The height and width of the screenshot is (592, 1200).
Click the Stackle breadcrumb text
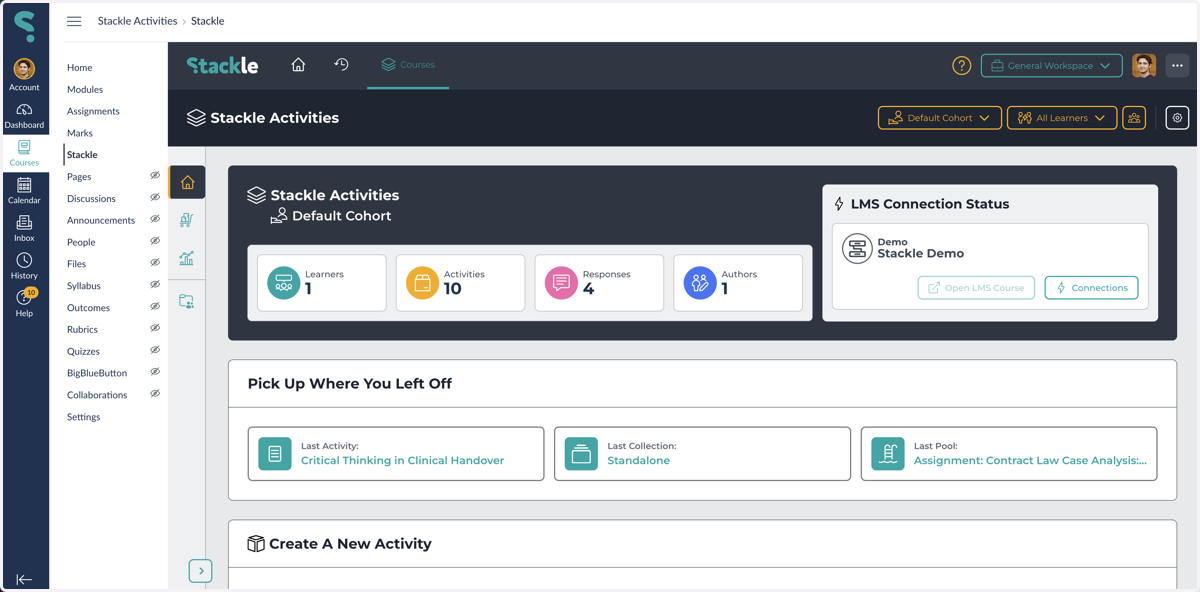[208, 21]
